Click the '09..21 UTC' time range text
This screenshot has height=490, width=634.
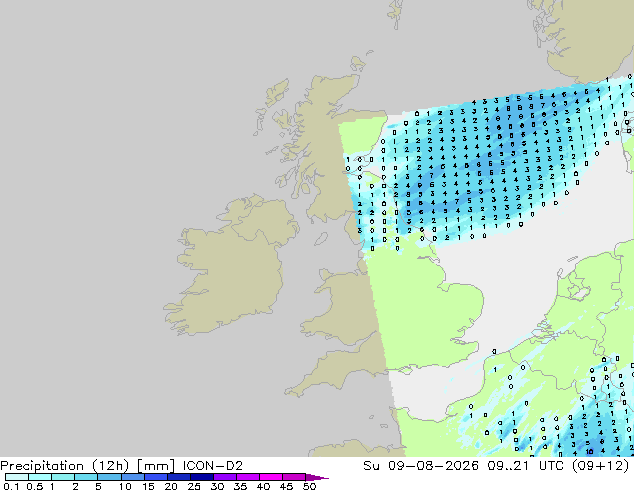pos(526,466)
